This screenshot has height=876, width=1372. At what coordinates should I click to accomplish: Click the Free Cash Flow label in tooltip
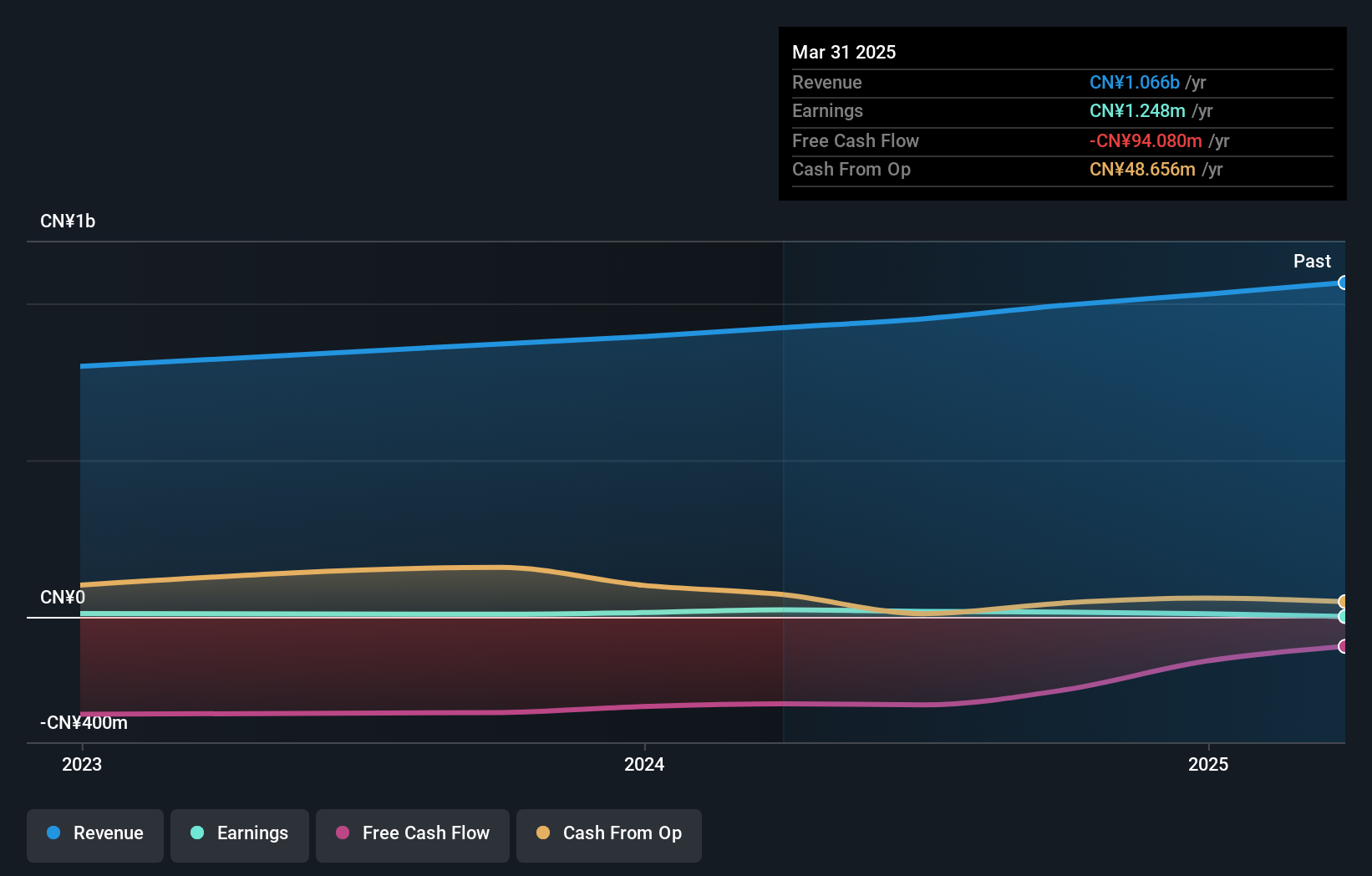pyautogui.click(x=856, y=141)
